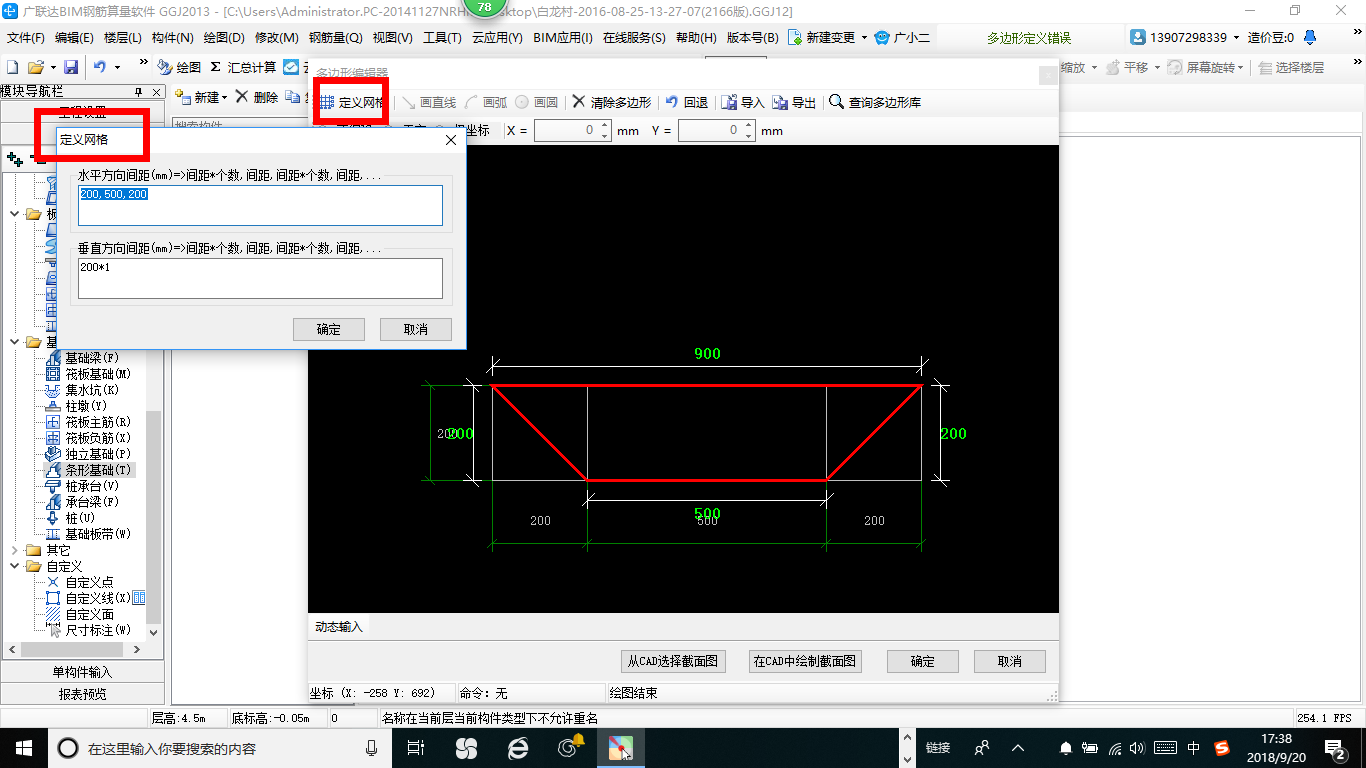
Task: Open the 工具(T) menu
Action: [442, 38]
